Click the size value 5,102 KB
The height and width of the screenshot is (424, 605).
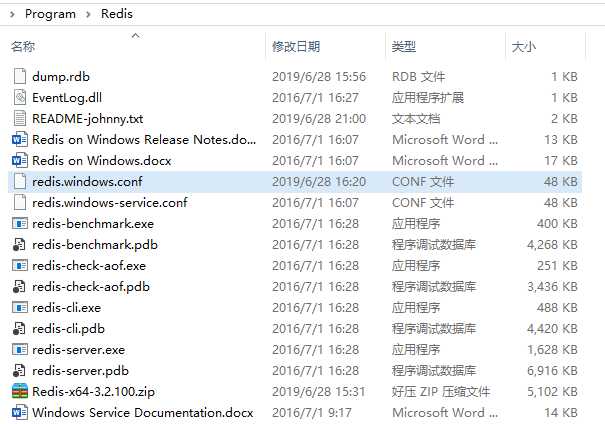[x=553, y=392]
